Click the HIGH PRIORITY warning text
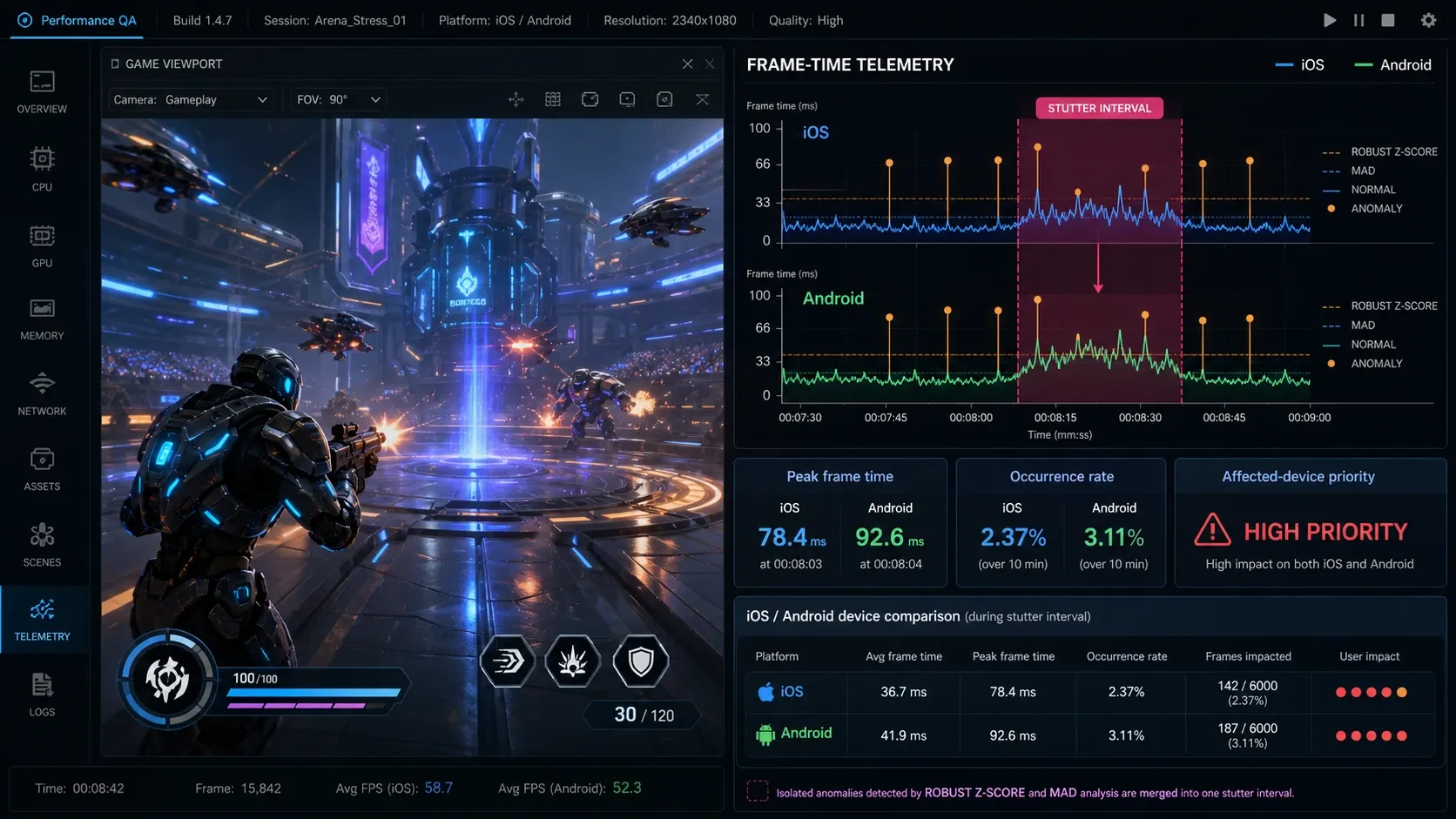The image size is (1456, 819). click(1325, 531)
